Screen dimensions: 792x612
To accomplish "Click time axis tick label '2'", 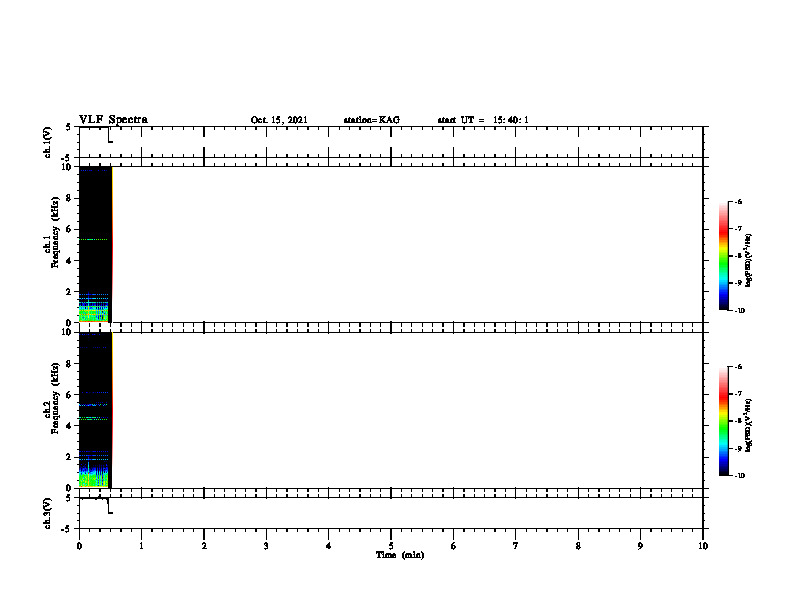I will click(204, 546).
